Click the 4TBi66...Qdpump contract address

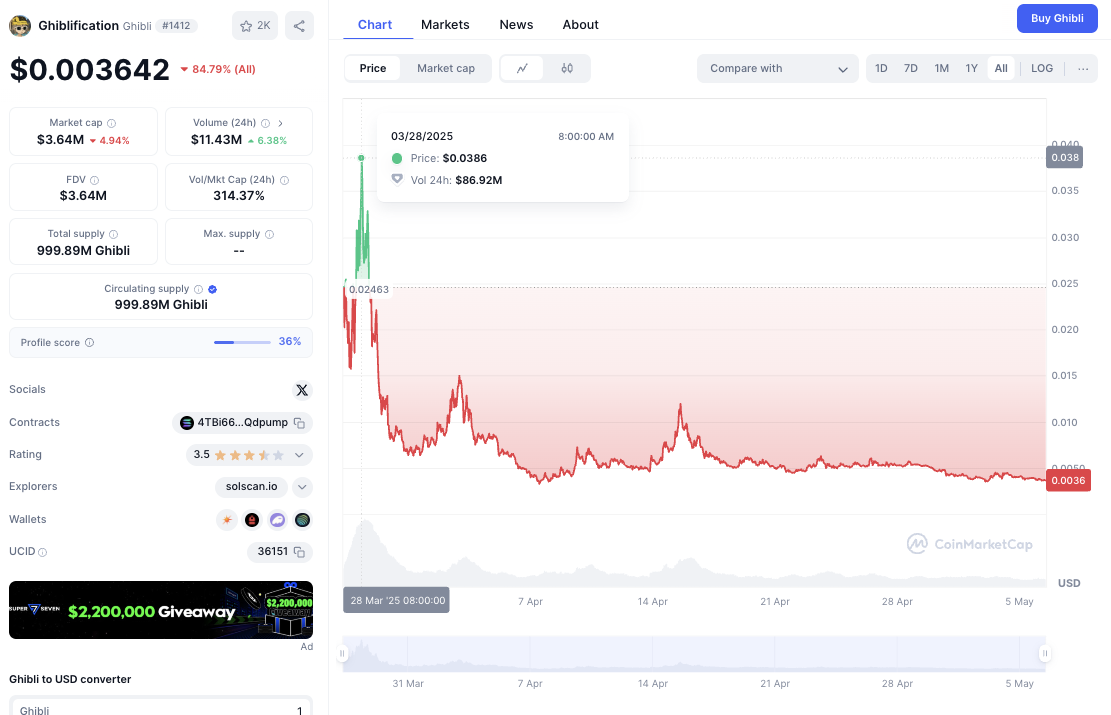click(242, 423)
